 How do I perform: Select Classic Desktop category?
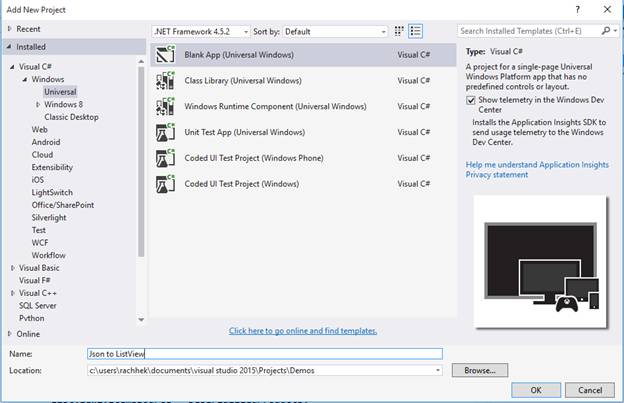71,117
